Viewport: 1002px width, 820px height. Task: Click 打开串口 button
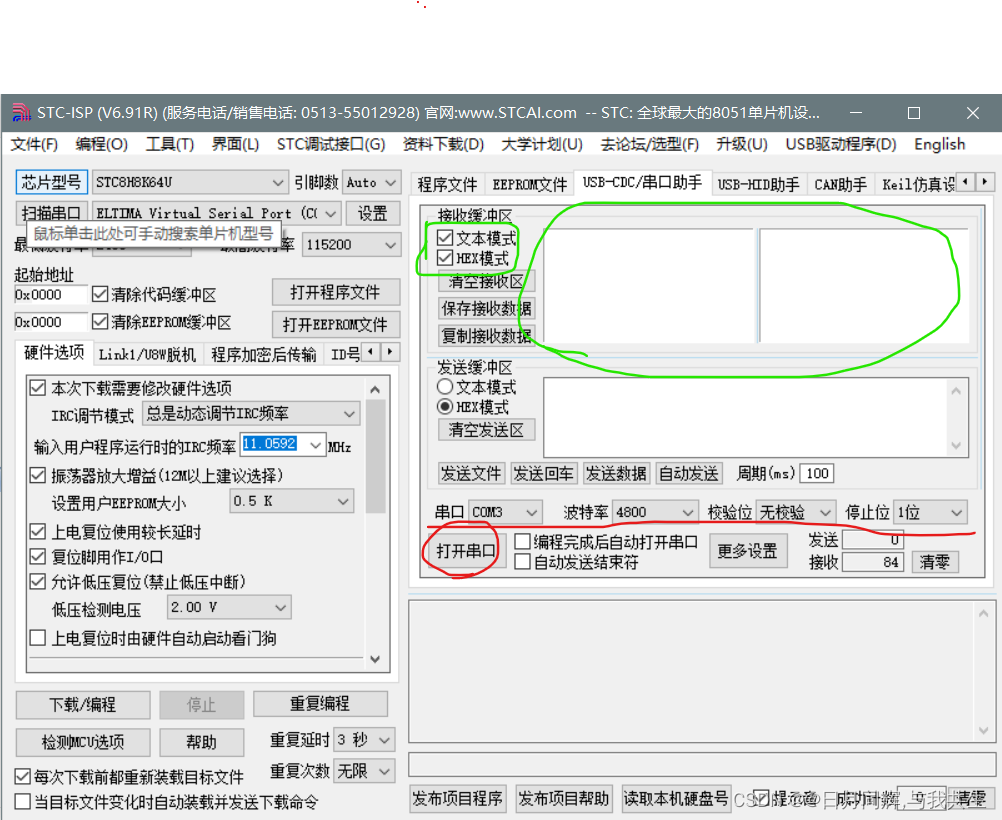pos(465,550)
